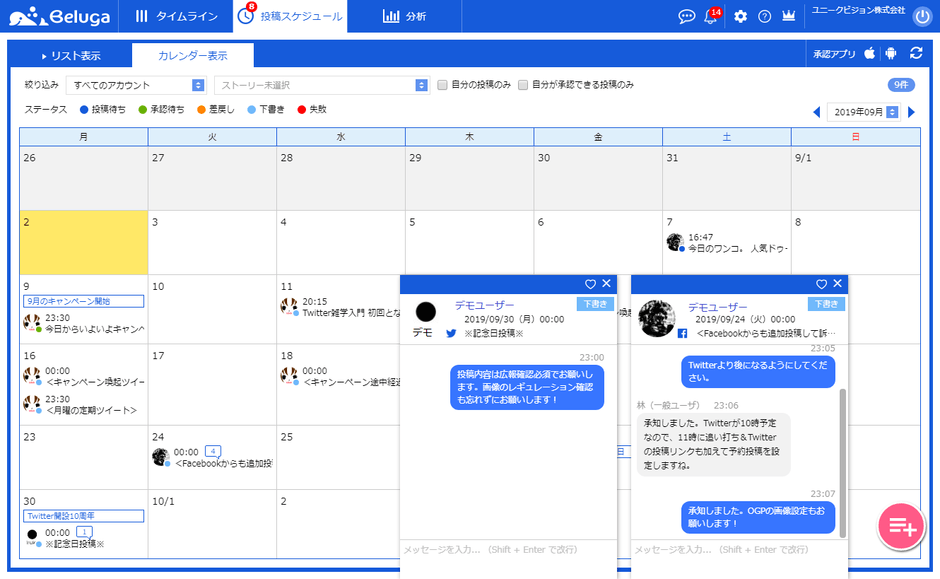Refresh the calendar with reload icon

click(x=916, y=54)
